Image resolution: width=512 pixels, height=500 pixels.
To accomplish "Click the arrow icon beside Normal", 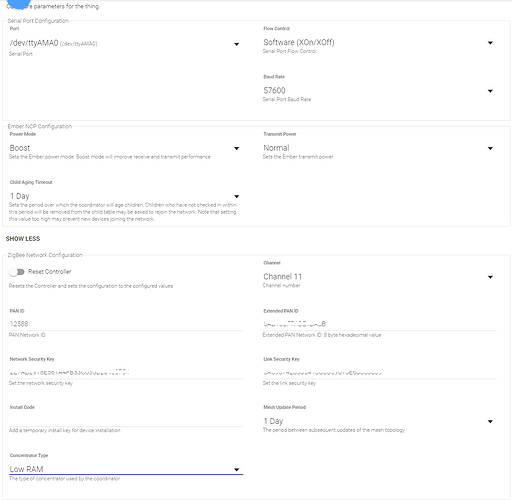I will click(490, 148).
